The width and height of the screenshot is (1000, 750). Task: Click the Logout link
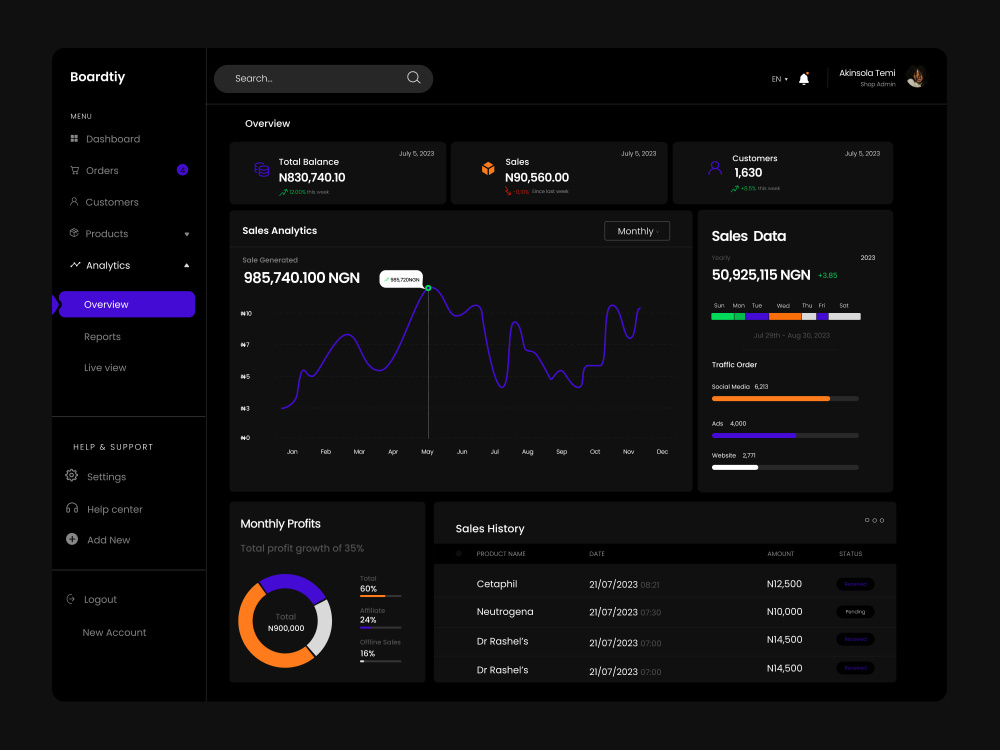[100, 599]
